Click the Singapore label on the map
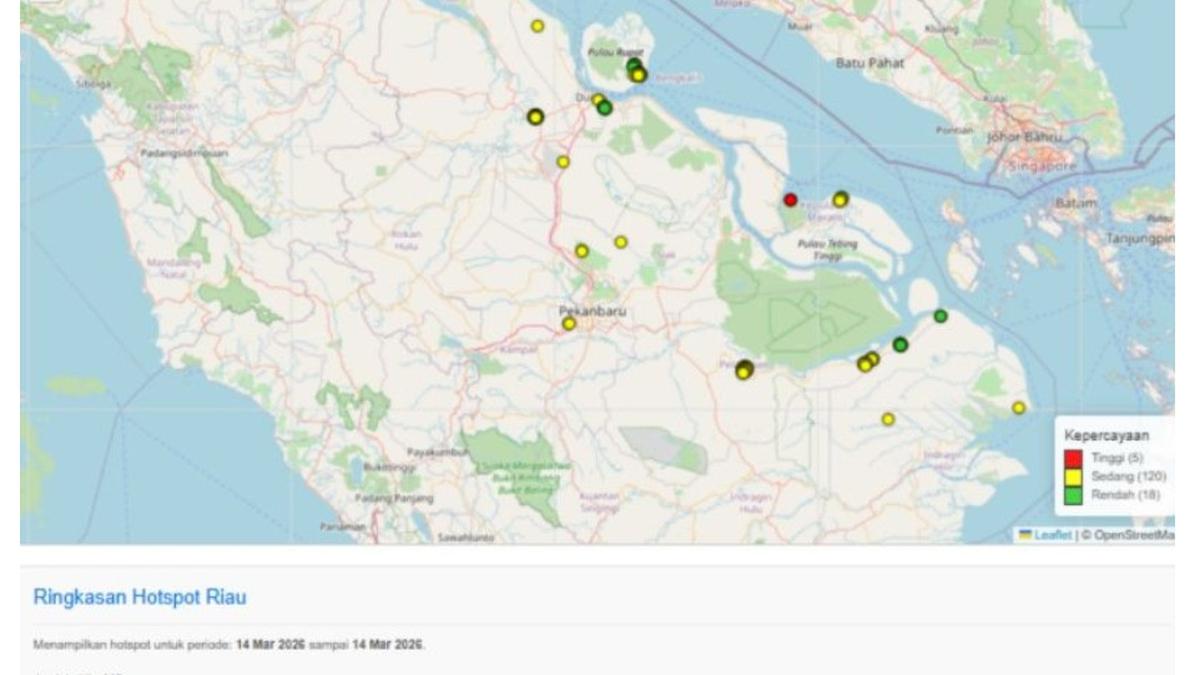The image size is (1200, 675). [x=1044, y=167]
